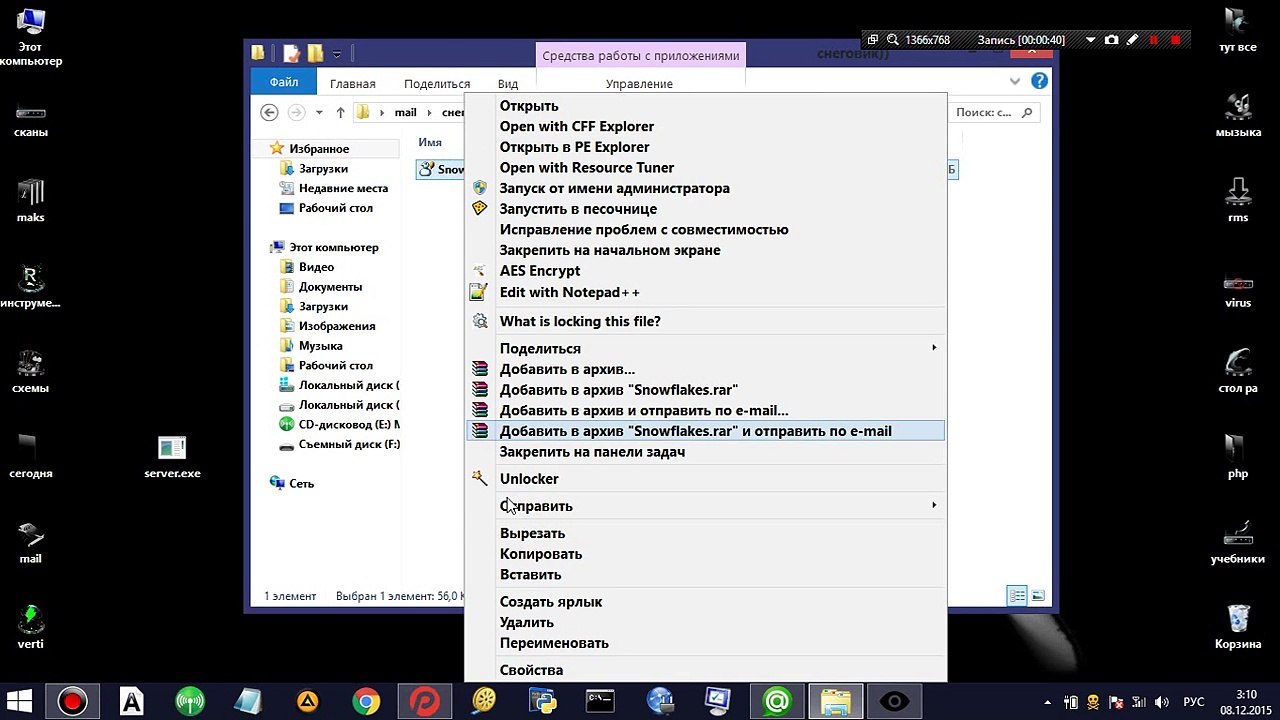Click 'Сеть' in navigation pane
1280x720 pixels.
301,483
